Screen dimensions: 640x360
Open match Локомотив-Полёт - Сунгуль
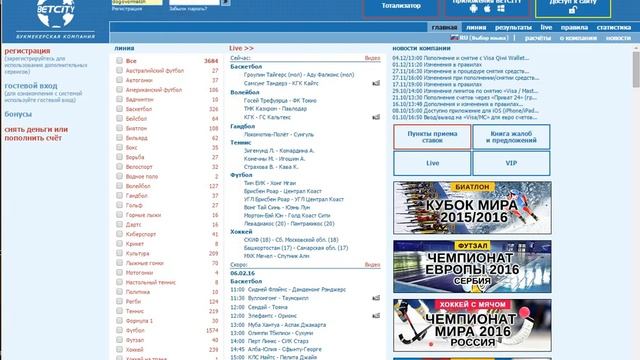tap(279, 134)
